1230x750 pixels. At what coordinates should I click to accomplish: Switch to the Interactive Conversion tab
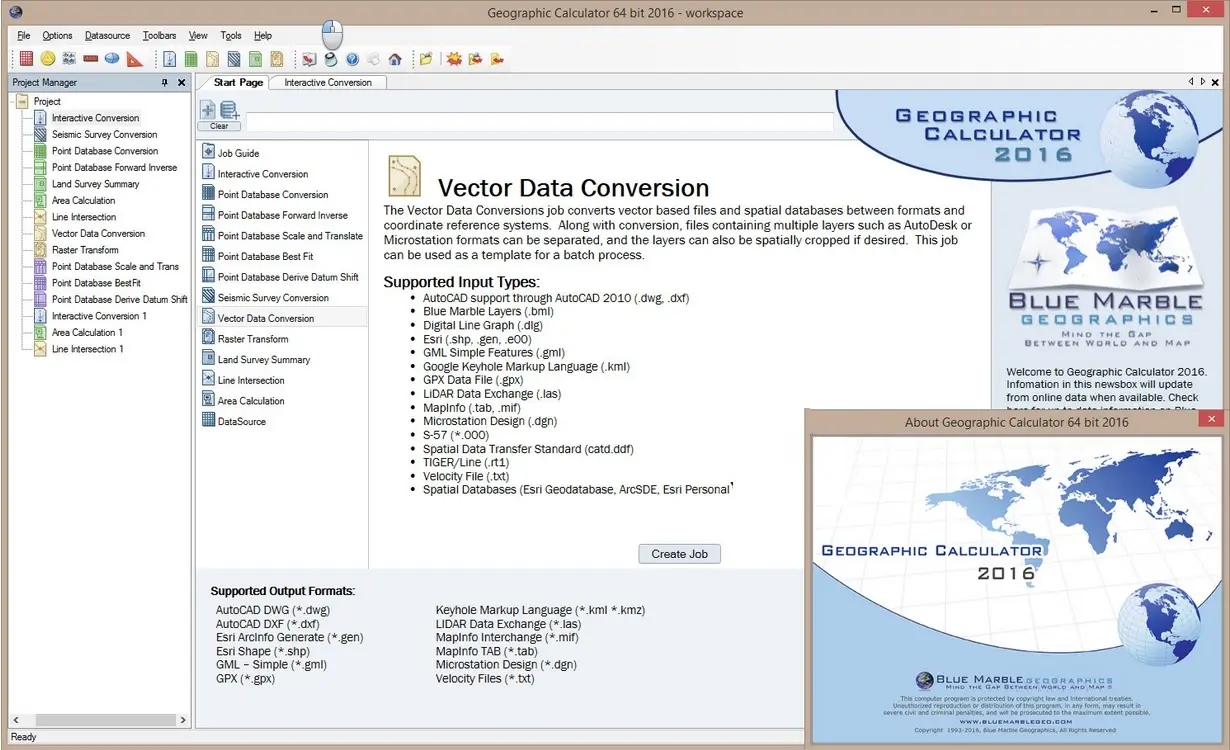328,82
